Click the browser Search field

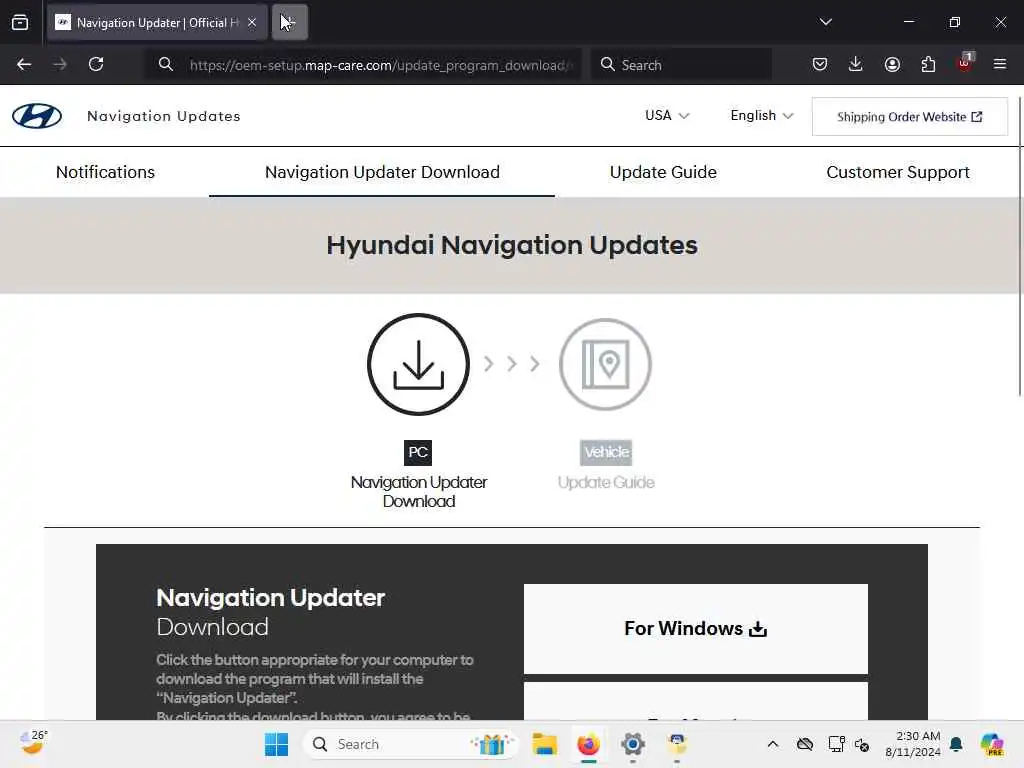point(681,65)
